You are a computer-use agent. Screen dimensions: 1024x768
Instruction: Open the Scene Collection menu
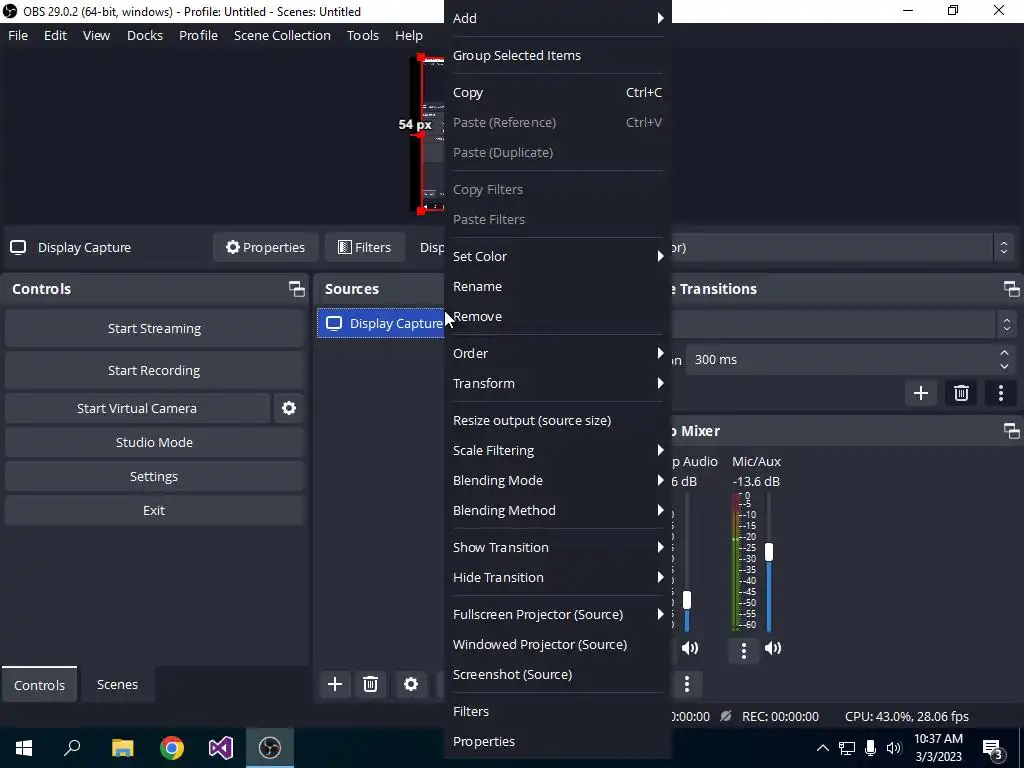282,35
